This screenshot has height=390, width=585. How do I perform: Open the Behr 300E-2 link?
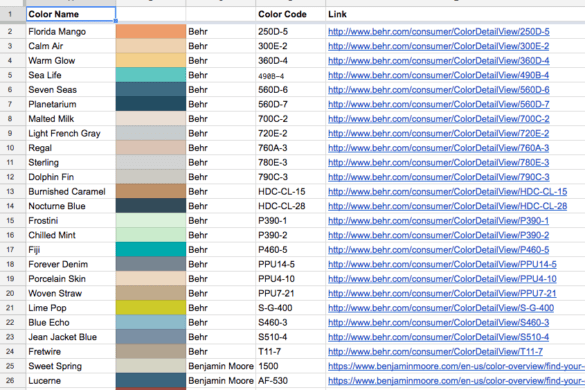tap(438, 46)
